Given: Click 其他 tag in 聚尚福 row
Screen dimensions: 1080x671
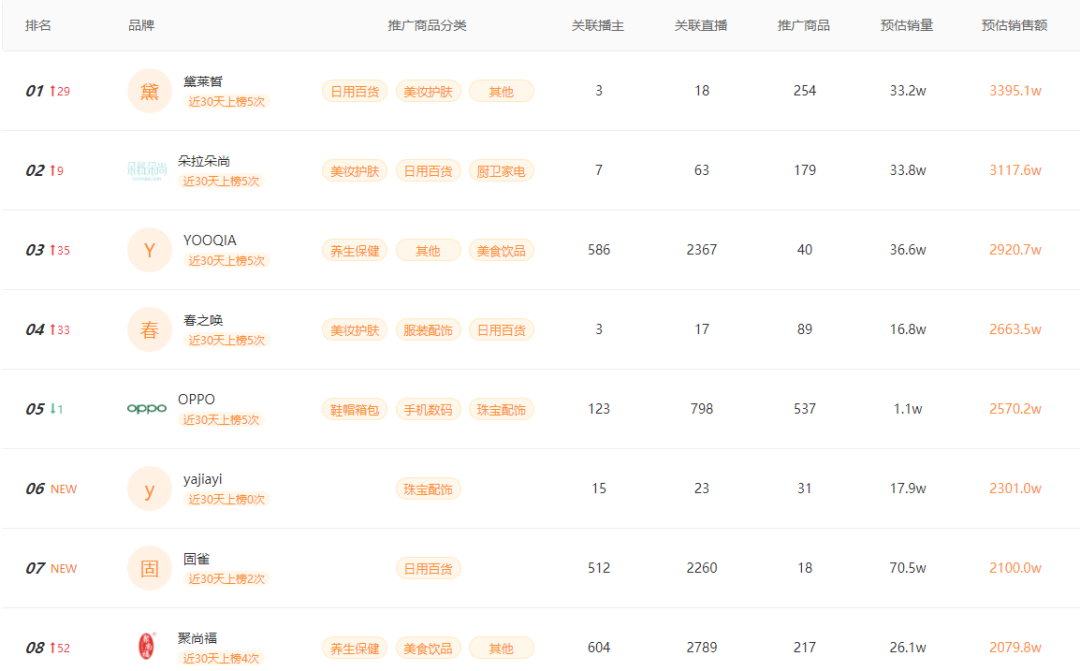Looking at the screenshot, I should [501, 648].
